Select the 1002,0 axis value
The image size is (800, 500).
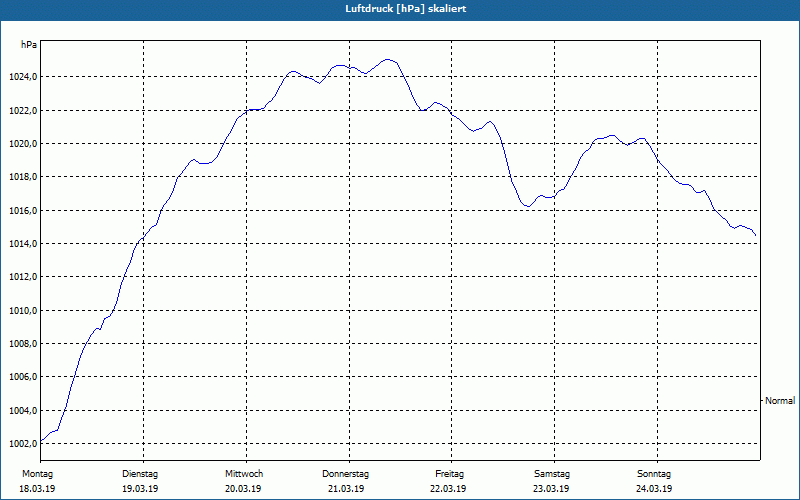point(23,444)
